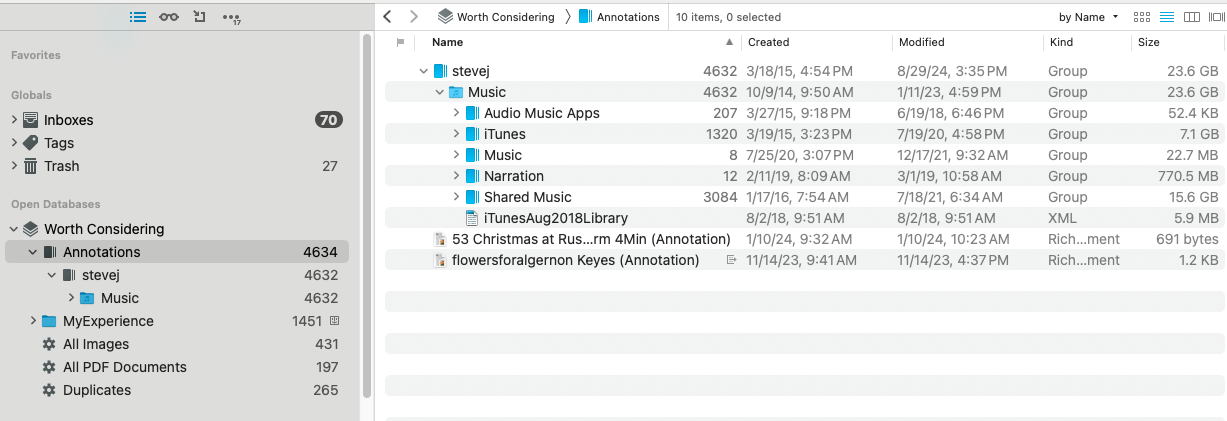Switch to columns view
This screenshot has width=1227, height=421.
click(1191, 17)
